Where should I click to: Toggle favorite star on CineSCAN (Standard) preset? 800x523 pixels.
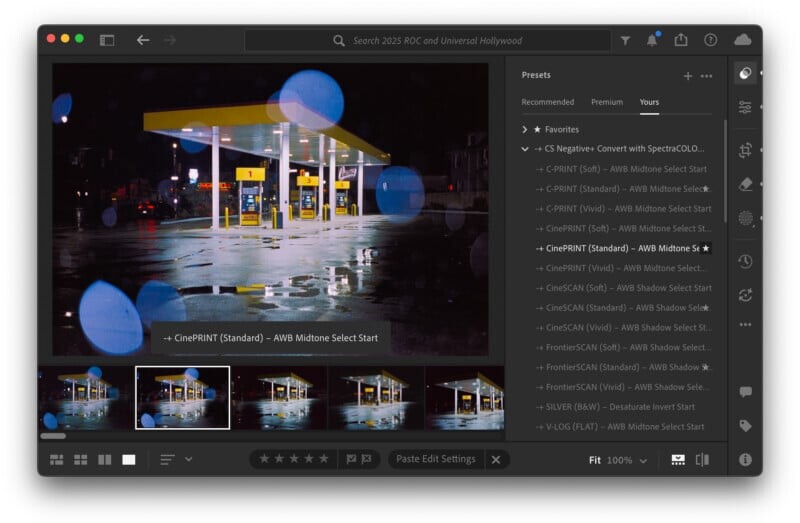coord(705,308)
